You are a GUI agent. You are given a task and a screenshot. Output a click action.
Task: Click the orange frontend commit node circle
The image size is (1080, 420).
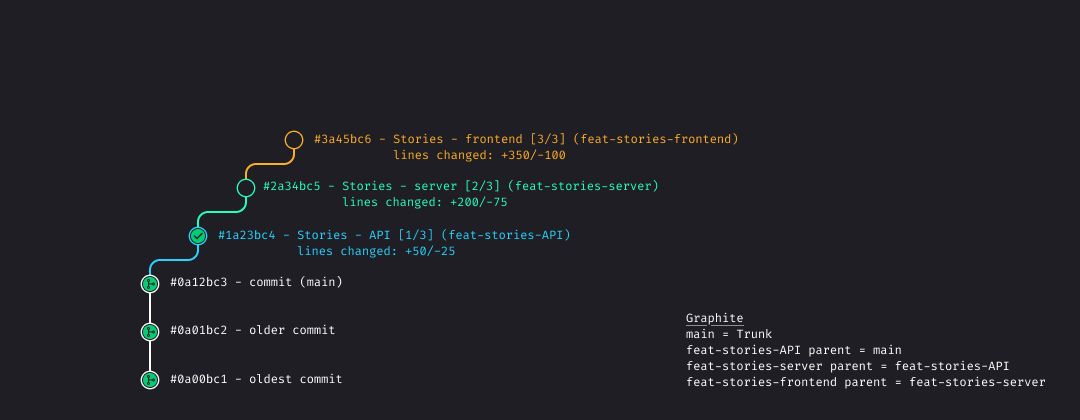point(294,140)
